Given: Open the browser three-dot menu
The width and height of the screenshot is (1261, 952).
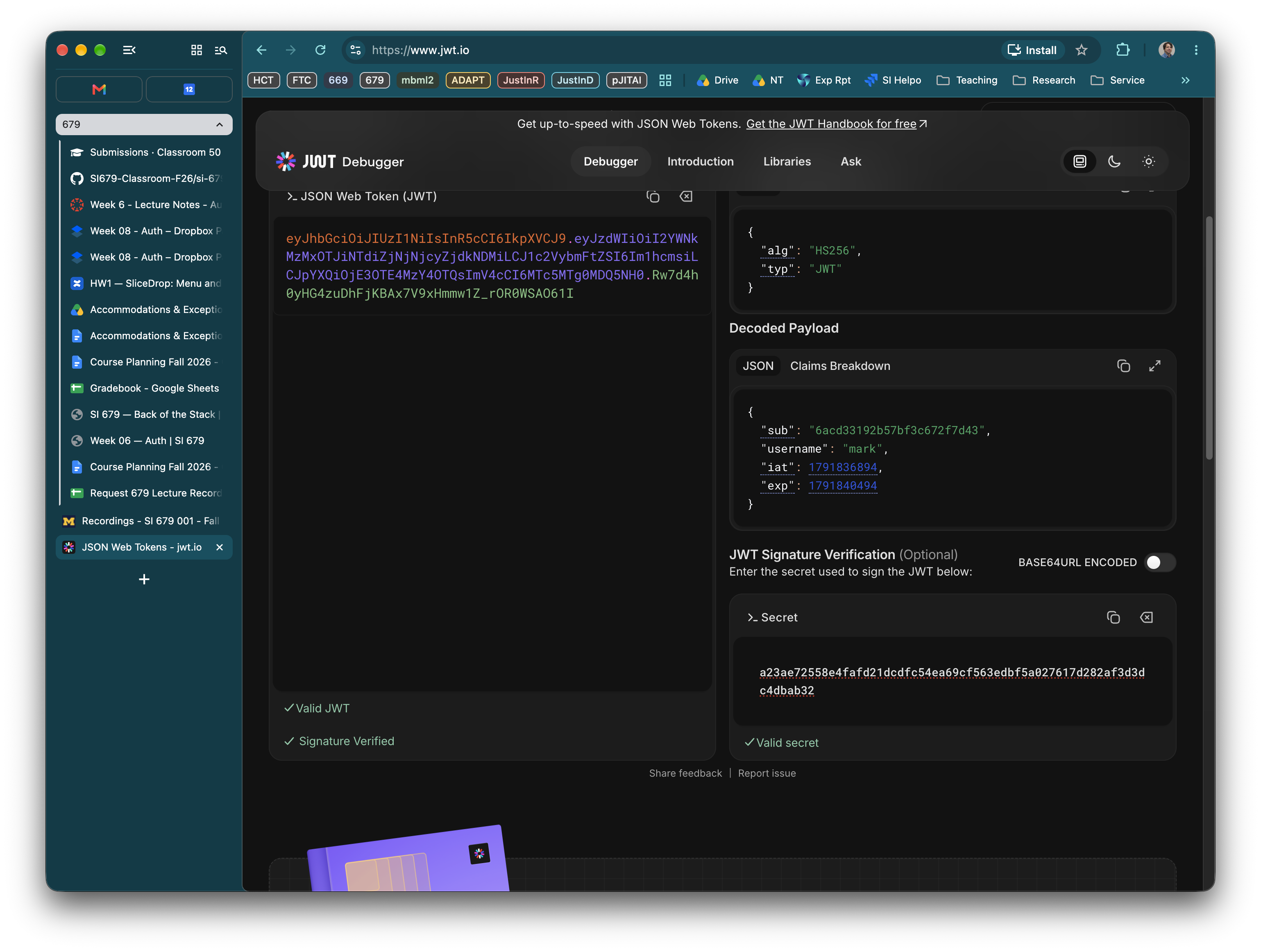Looking at the screenshot, I should pyautogui.click(x=1195, y=50).
